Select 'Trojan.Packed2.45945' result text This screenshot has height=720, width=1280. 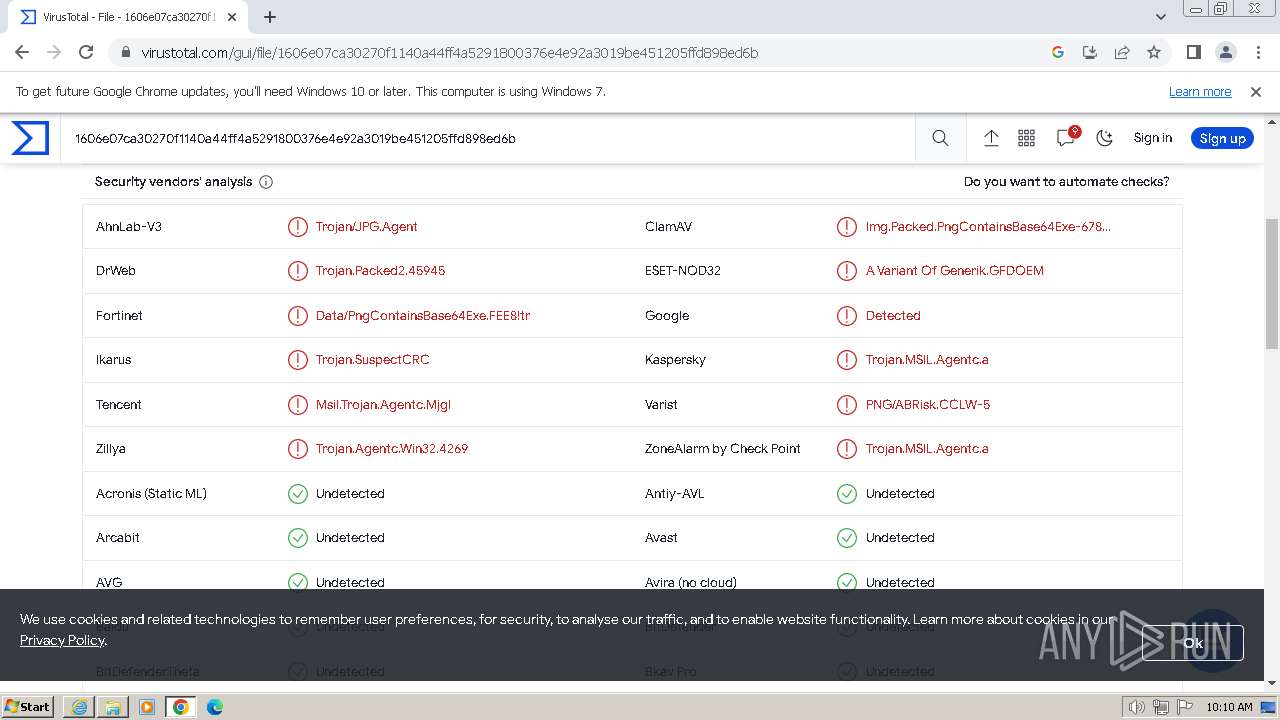click(x=380, y=271)
